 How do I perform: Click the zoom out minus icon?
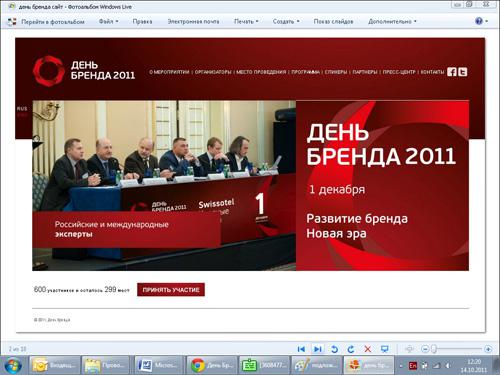pos(425,349)
